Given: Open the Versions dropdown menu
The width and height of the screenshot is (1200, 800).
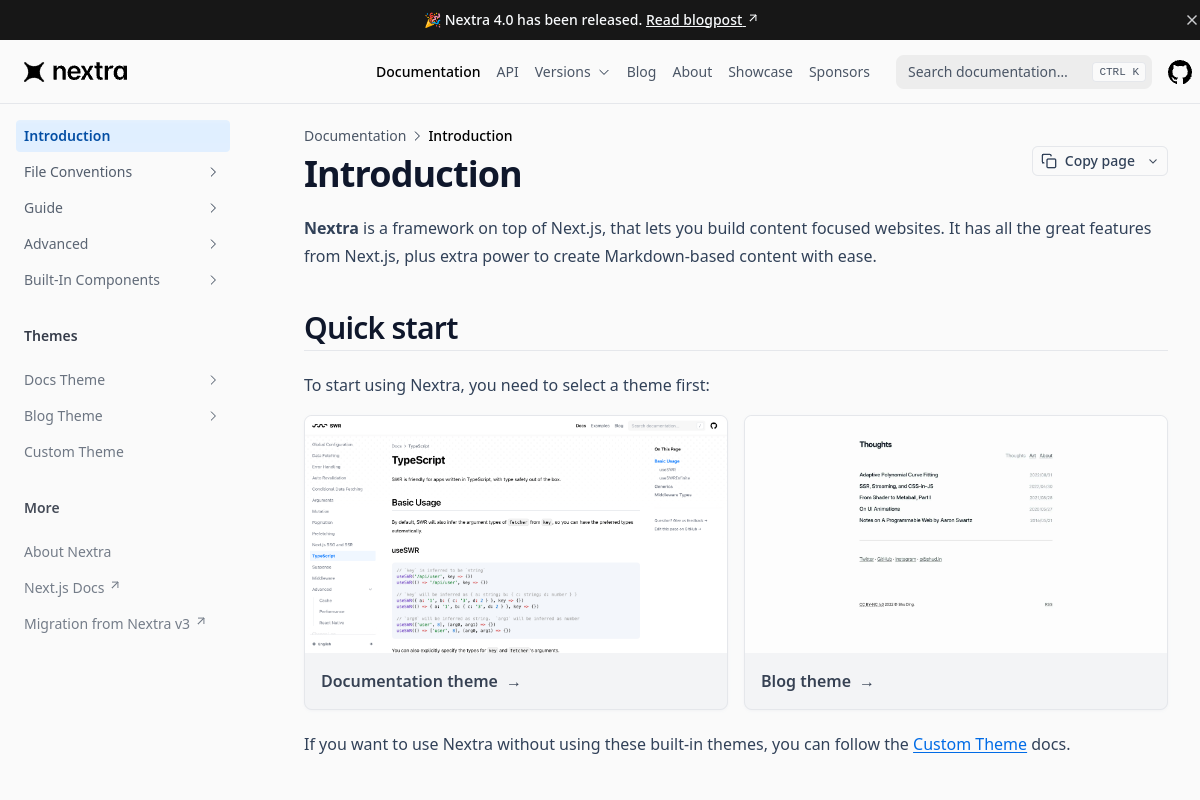Looking at the screenshot, I should [572, 72].
